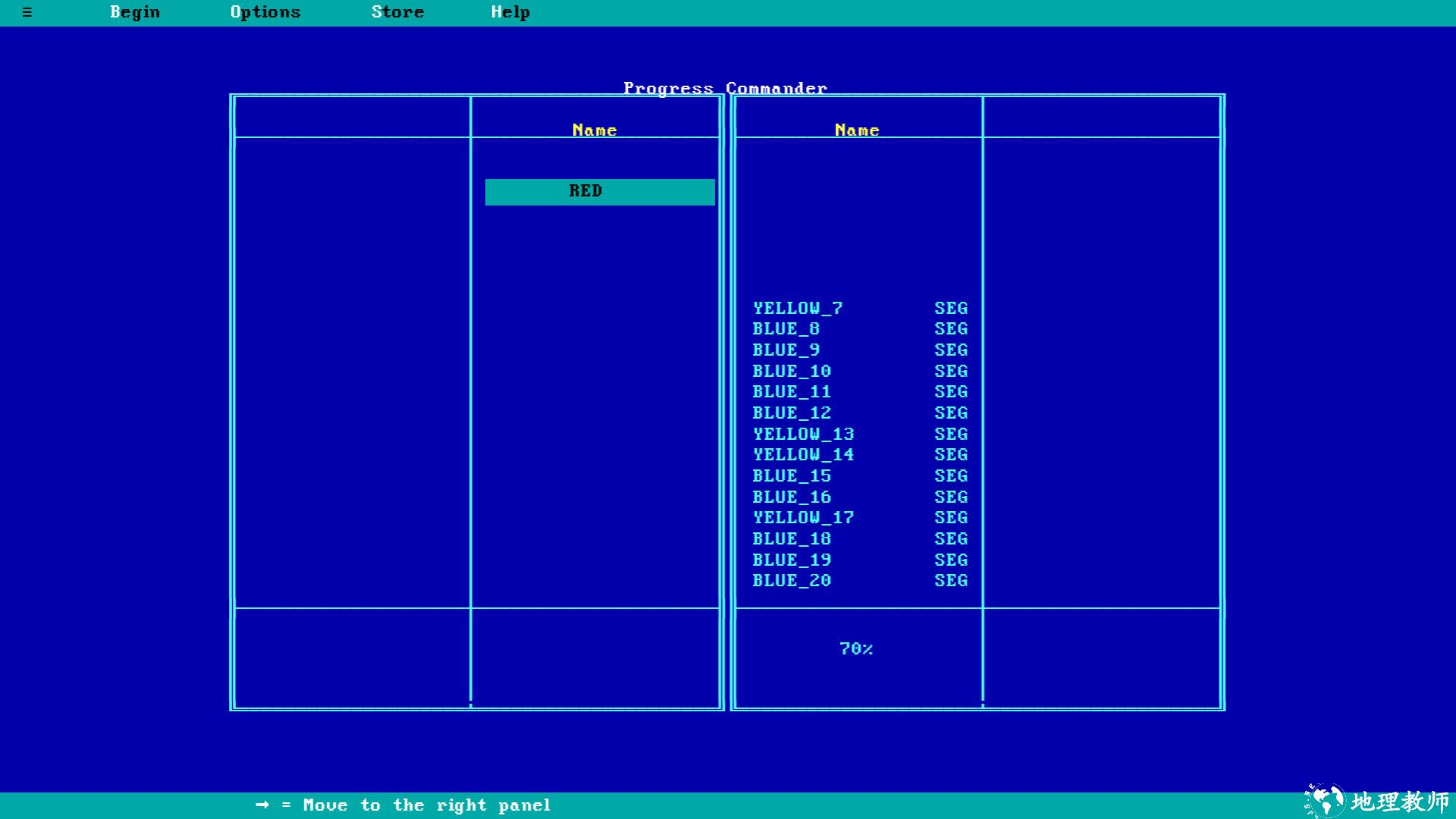The image size is (1456, 819).
Task: Highlight the YELLOW_14 entry
Action: point(803,455)
